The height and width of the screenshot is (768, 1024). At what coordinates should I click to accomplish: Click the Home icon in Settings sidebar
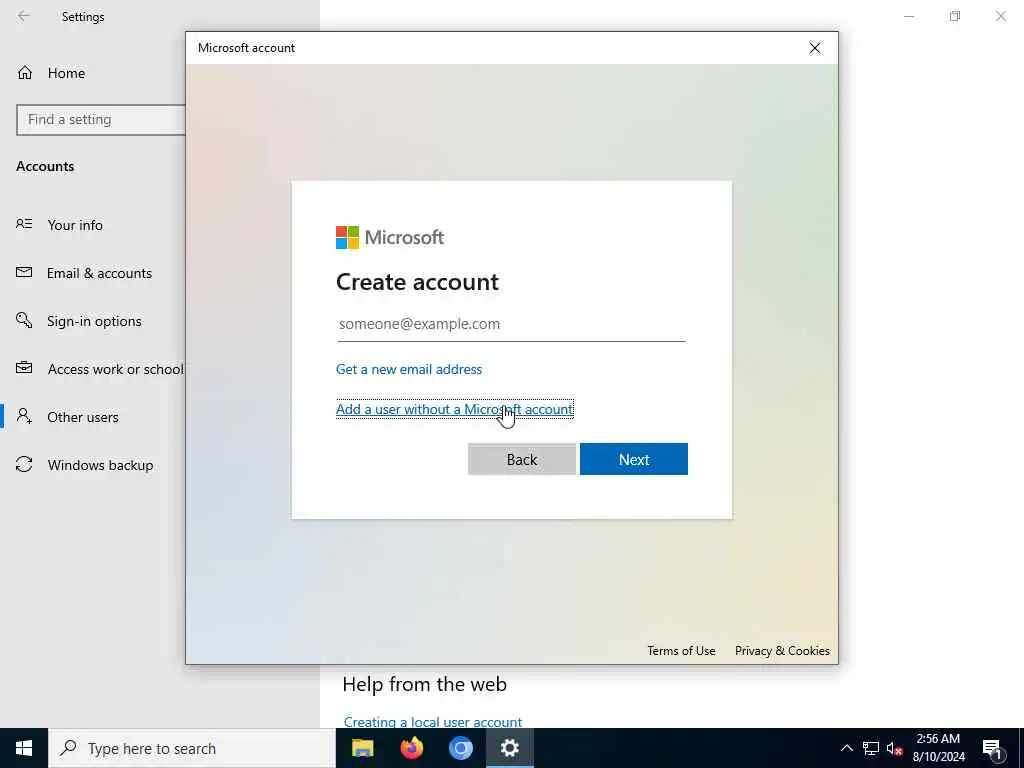pyautogui.click(x=25, y=72)
